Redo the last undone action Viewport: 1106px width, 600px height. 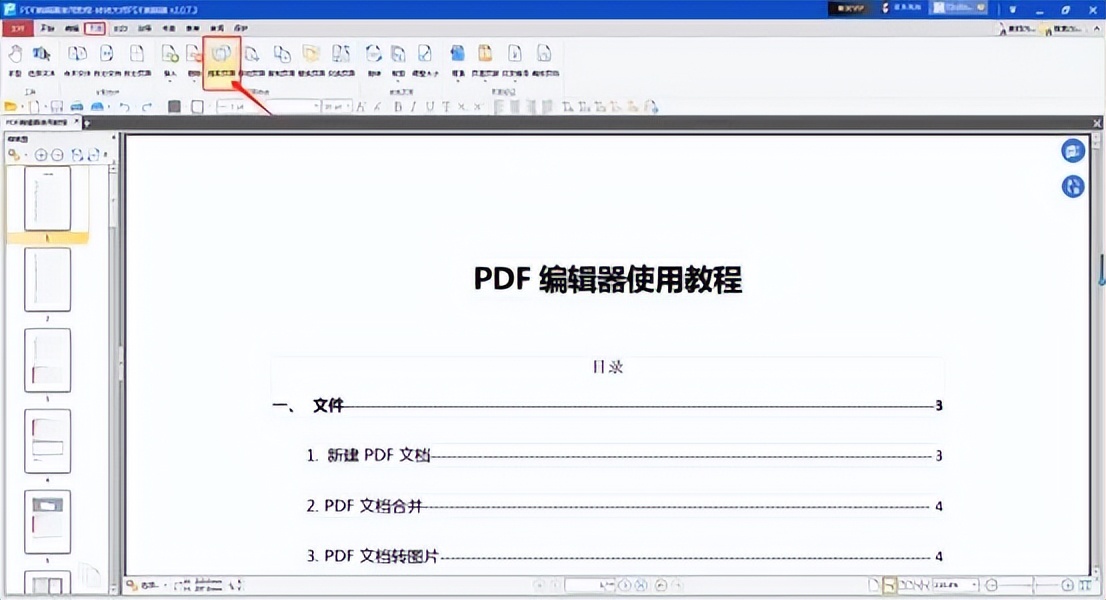[147, 106]
